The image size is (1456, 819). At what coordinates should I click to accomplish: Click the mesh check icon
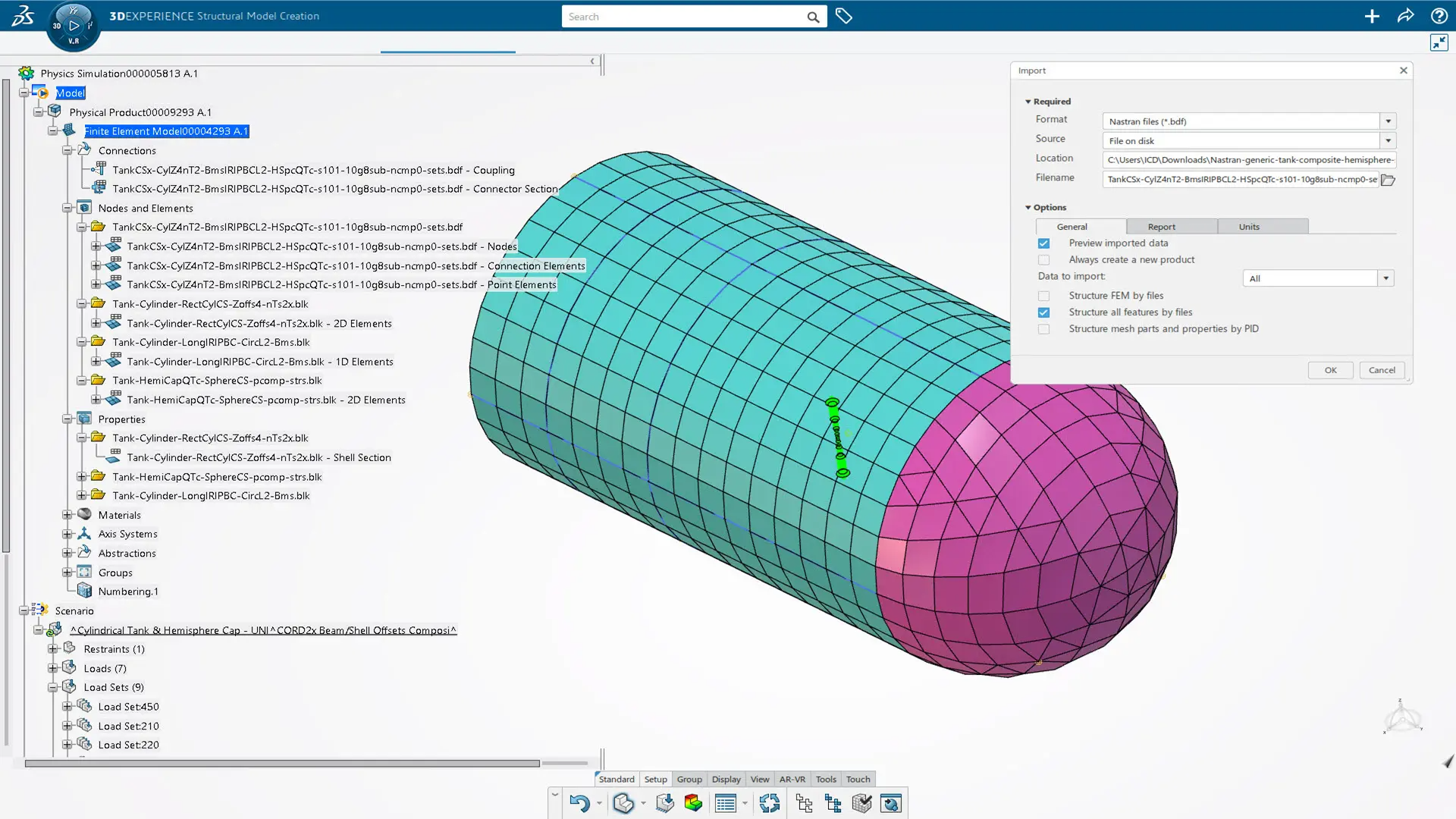(x=861, y=803)
